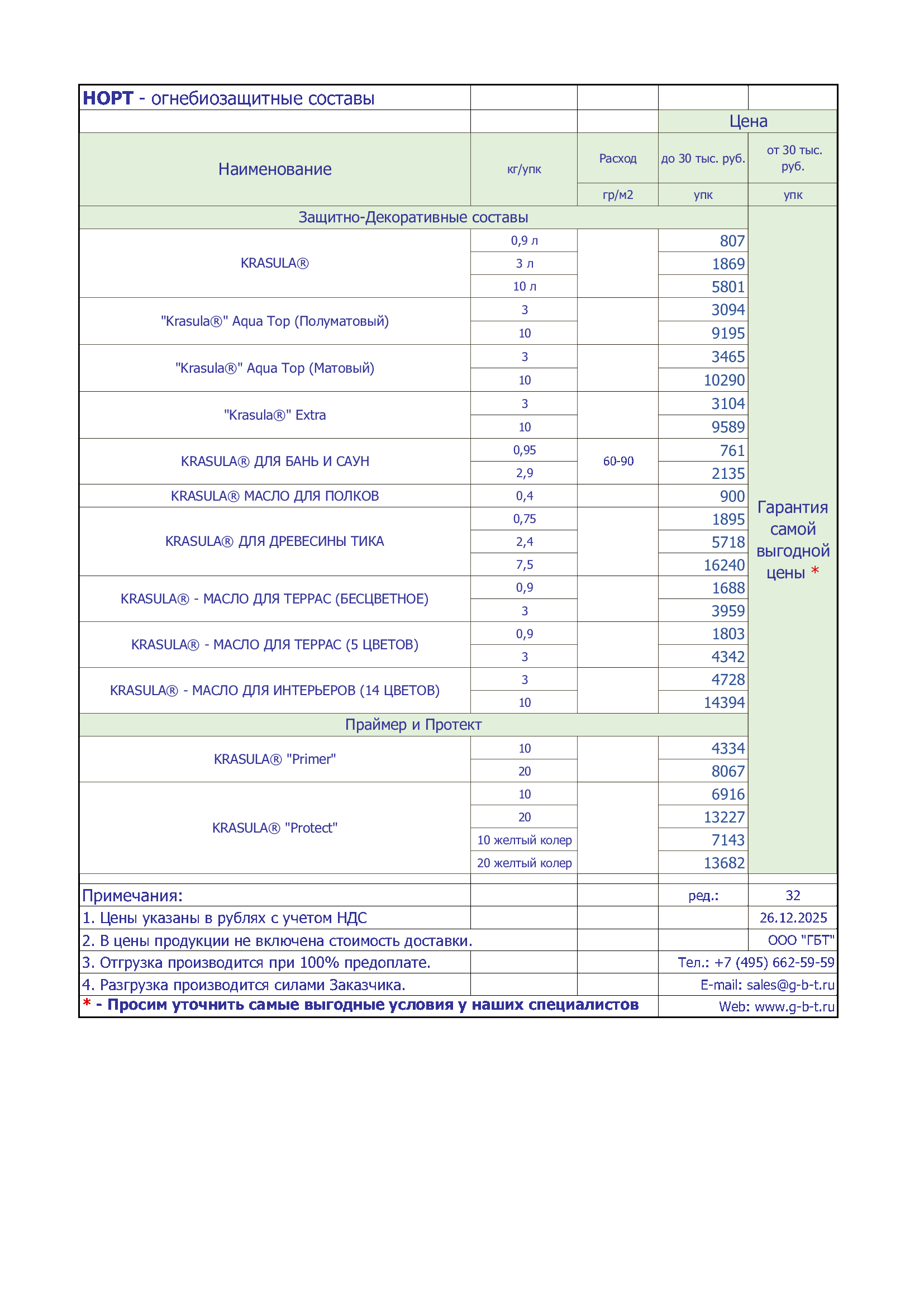Select the '3 л' package size
The height and width of the screenshot is (1307, 924).
pos(524,264)
